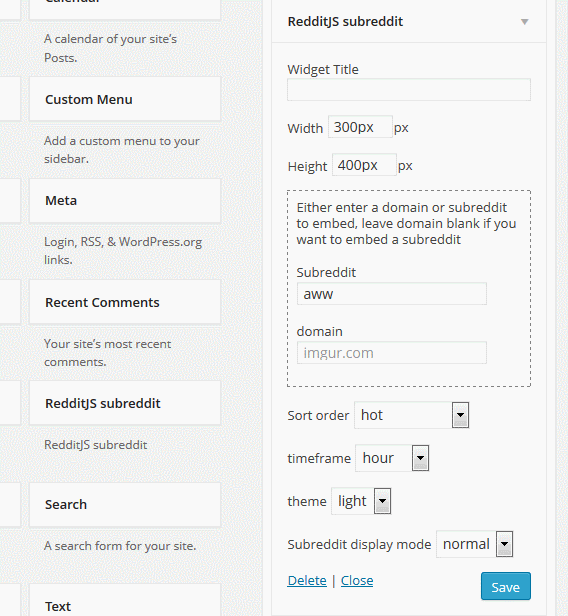
Task: Open the Subreddit display mode dropdown
Action: point(475,544)
